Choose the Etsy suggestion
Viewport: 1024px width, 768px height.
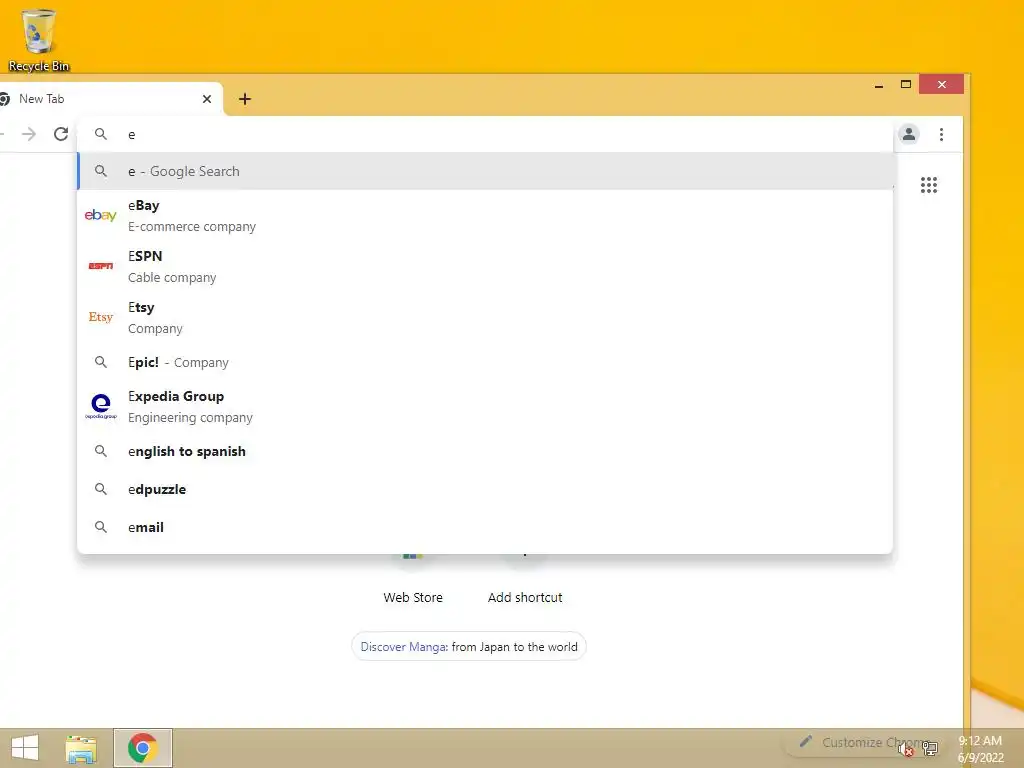(x=485, y=317)
